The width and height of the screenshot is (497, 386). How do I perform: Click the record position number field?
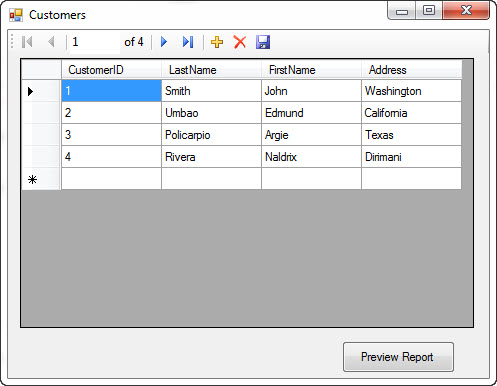[x=94, y=42]
